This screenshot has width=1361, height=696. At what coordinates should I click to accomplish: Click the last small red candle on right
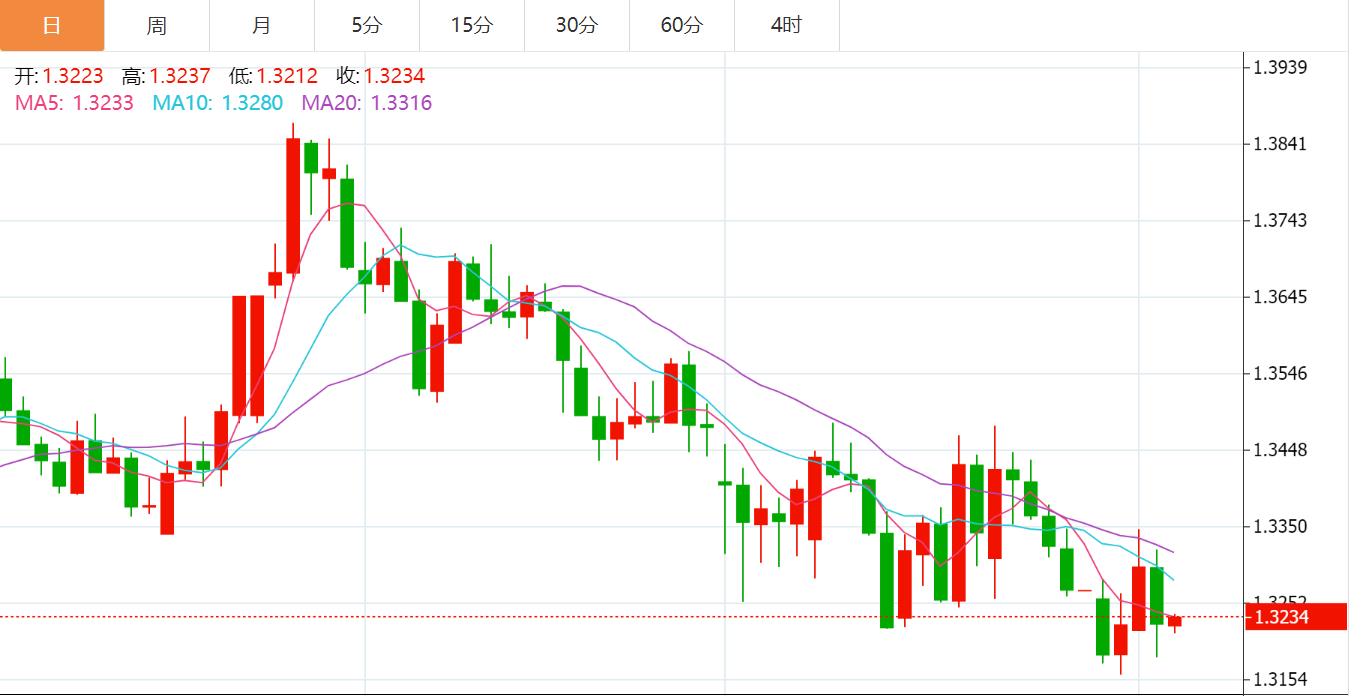[x=1174, y=621]
